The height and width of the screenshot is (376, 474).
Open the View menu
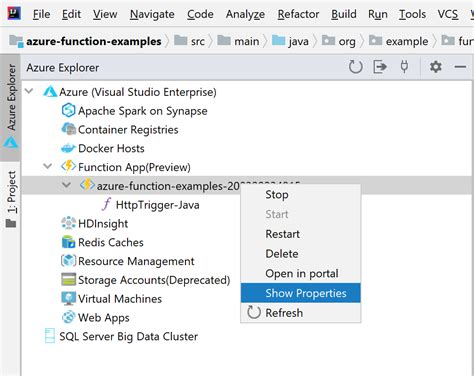[105, 14]
